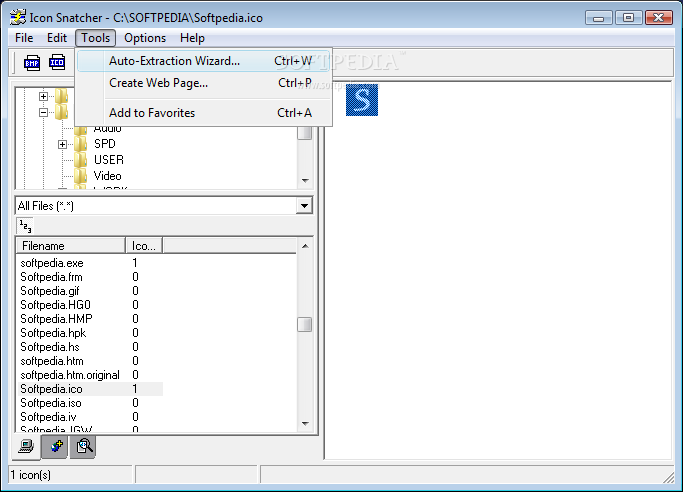Select the blue S icon thumbnail
The width and height of the screenshot is (683, 492).
(362, 100)
